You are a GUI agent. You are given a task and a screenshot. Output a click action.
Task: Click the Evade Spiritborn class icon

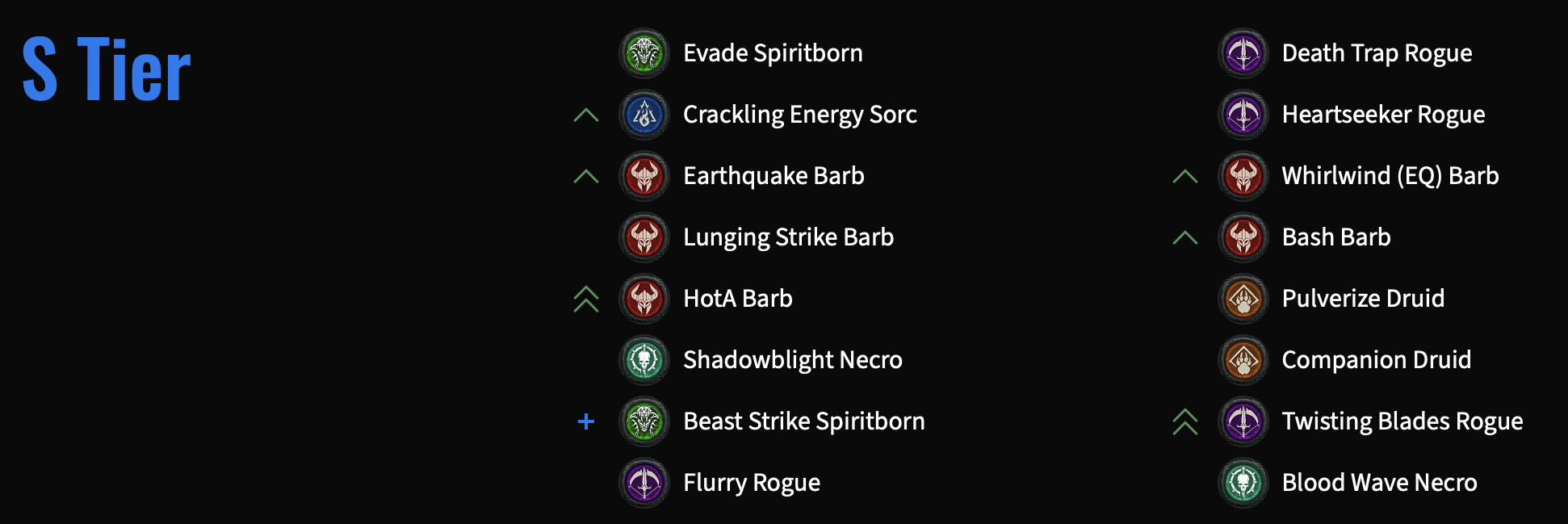[644, 53]
